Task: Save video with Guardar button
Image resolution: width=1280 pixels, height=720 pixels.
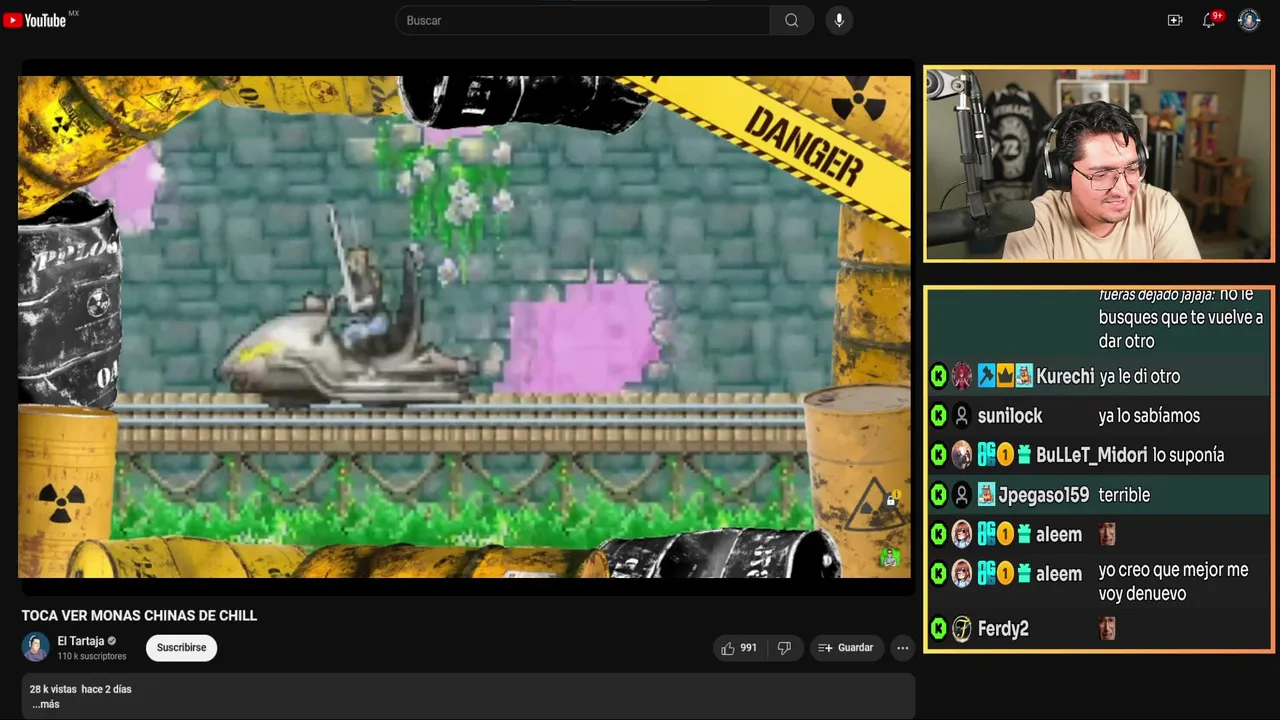Action: point(846,648)
